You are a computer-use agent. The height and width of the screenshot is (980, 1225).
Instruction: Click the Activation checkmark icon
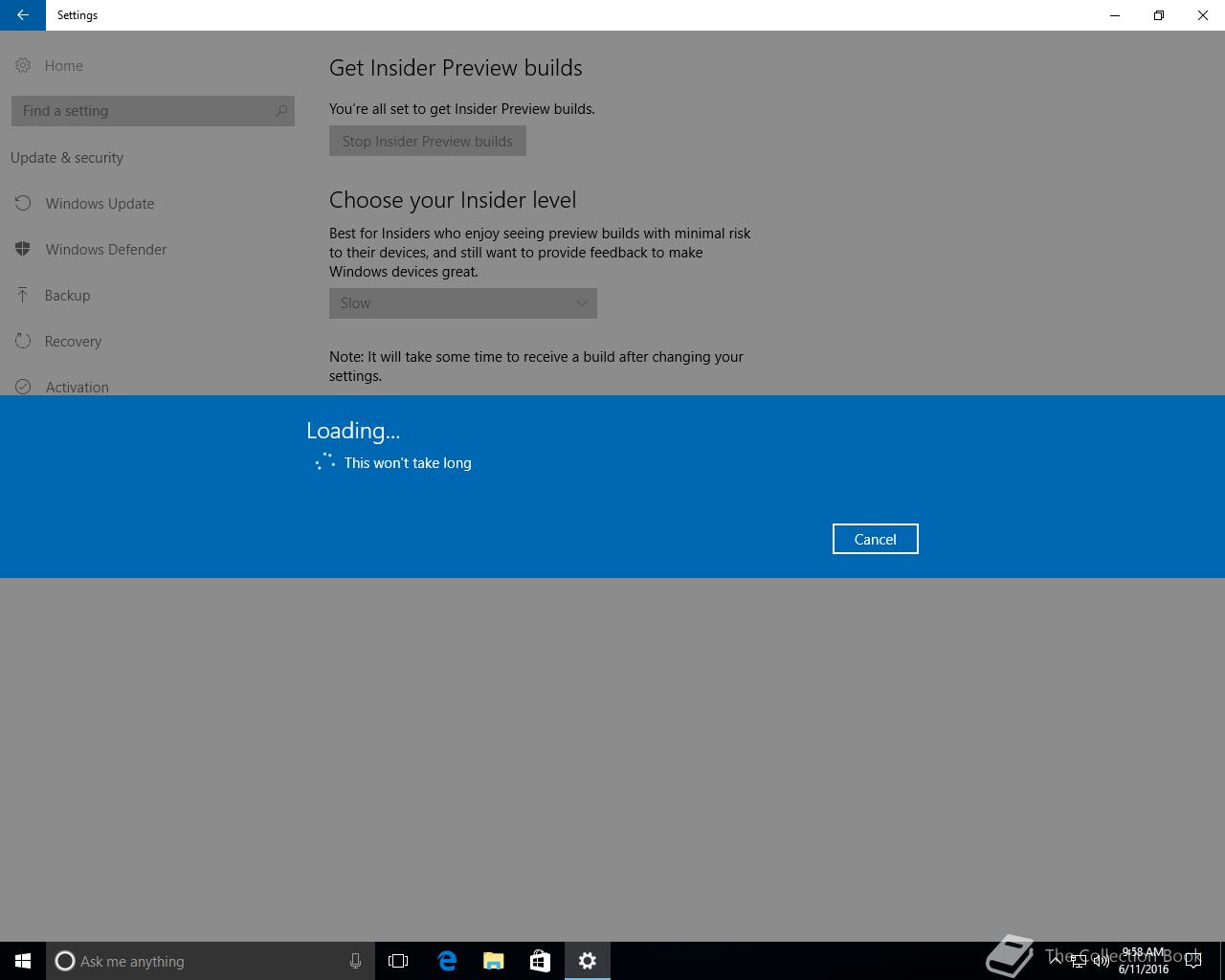click(x=23, y=387)
